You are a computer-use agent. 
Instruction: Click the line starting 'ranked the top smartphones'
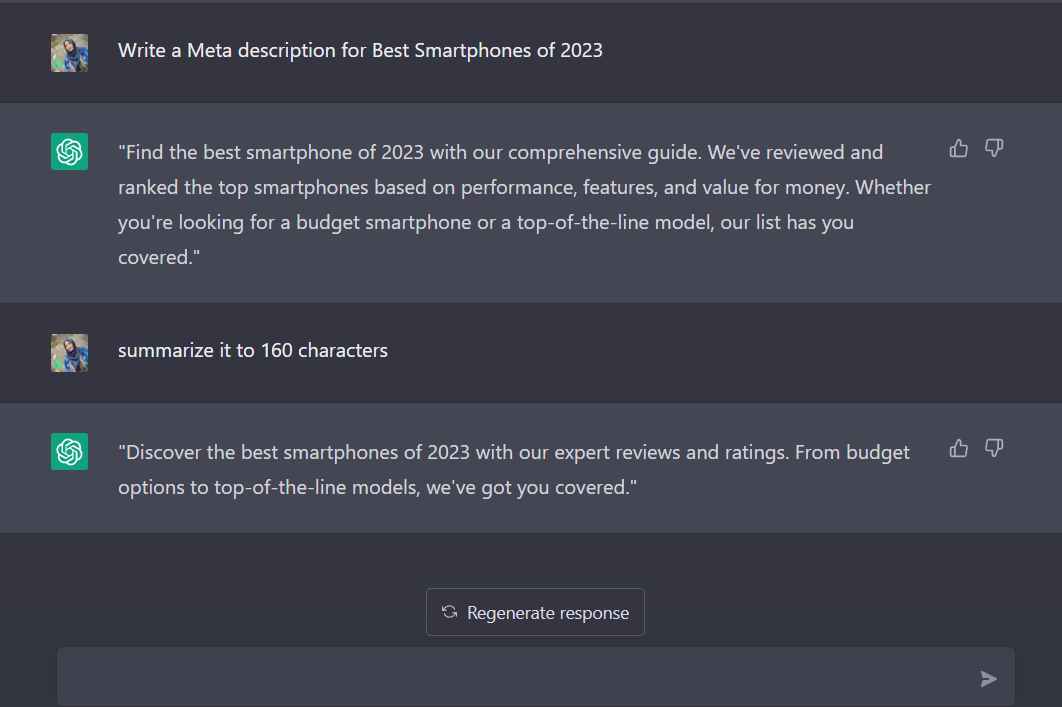click(524, 187)
